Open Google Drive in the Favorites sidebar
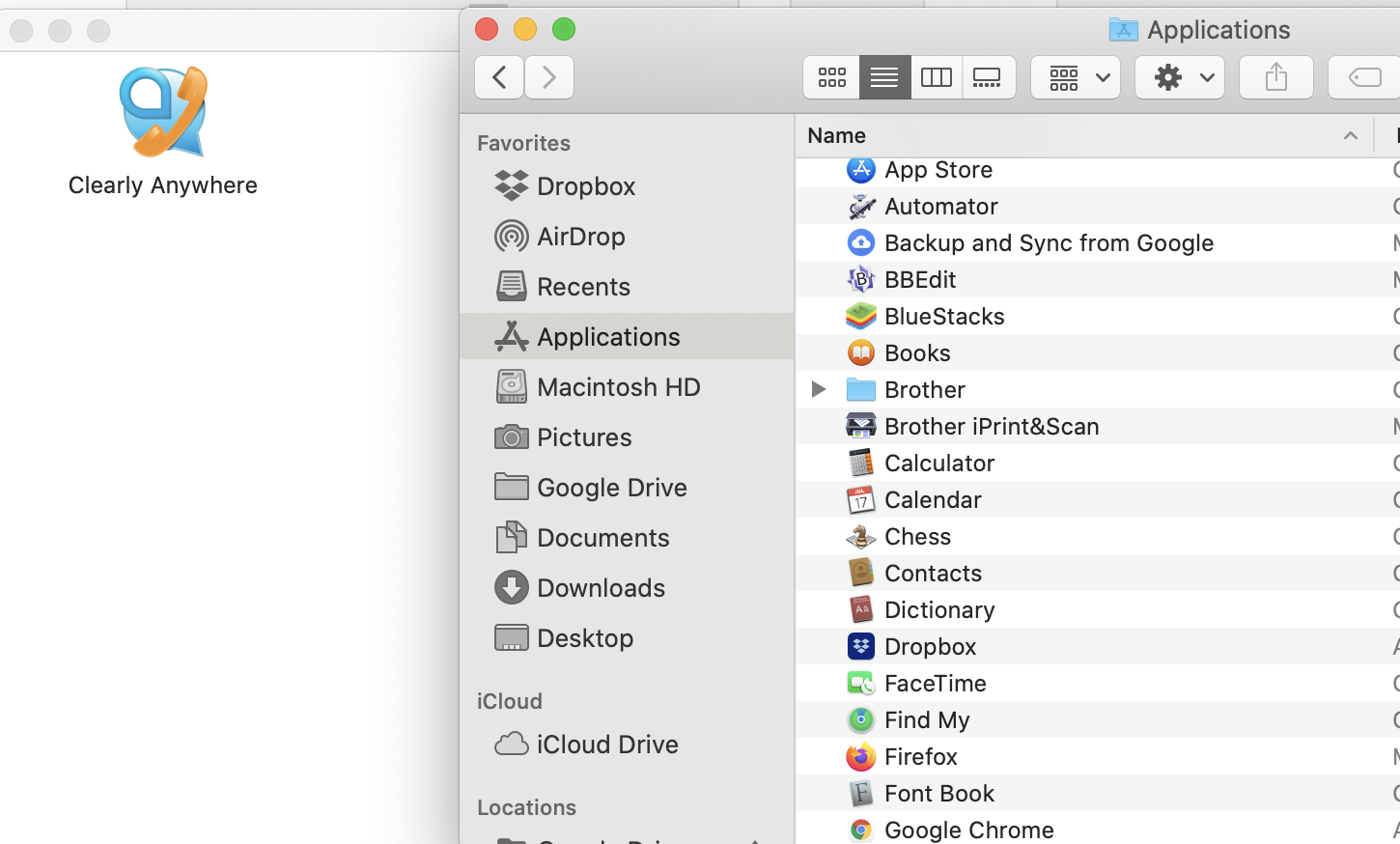This screenshot has width=1400, height=844. 628,487
